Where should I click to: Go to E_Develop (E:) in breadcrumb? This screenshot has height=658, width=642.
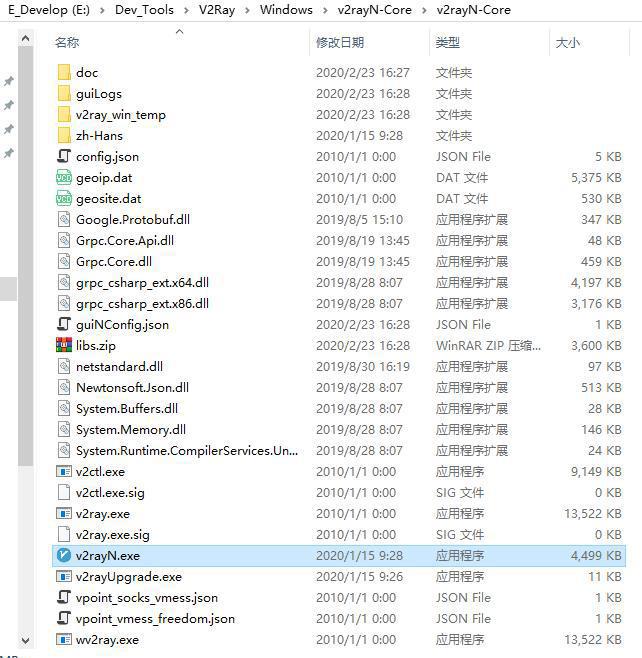[49, 10]
